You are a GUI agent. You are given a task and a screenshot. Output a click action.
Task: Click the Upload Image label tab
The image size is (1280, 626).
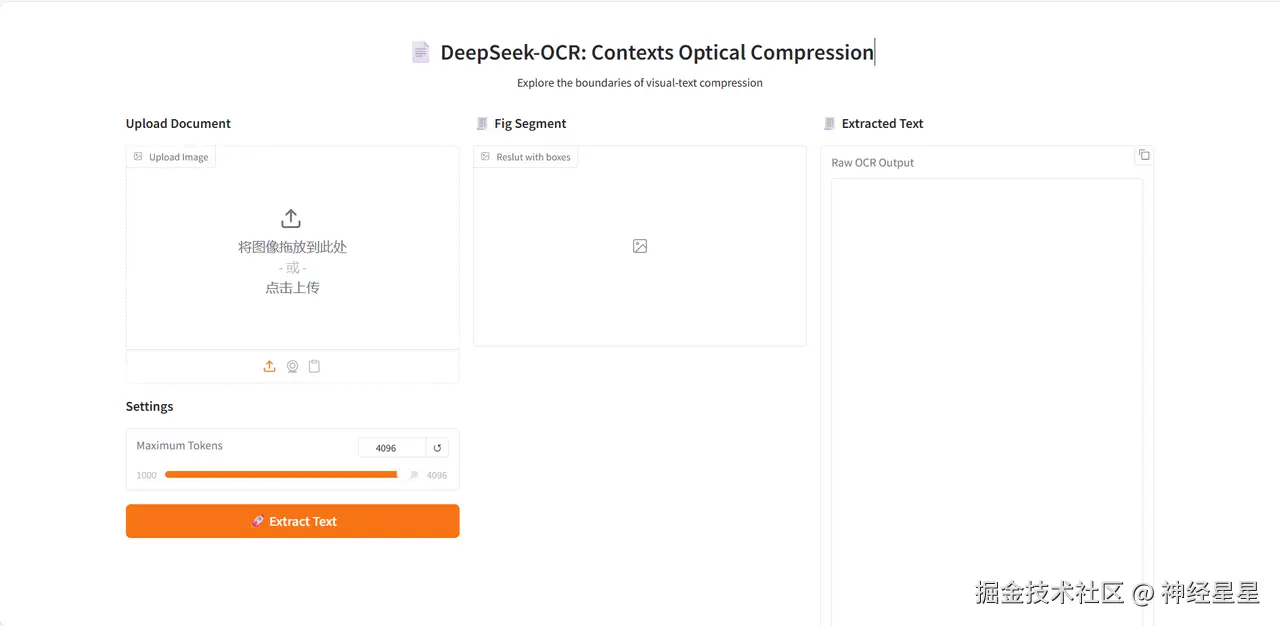(x=171, y=157)
